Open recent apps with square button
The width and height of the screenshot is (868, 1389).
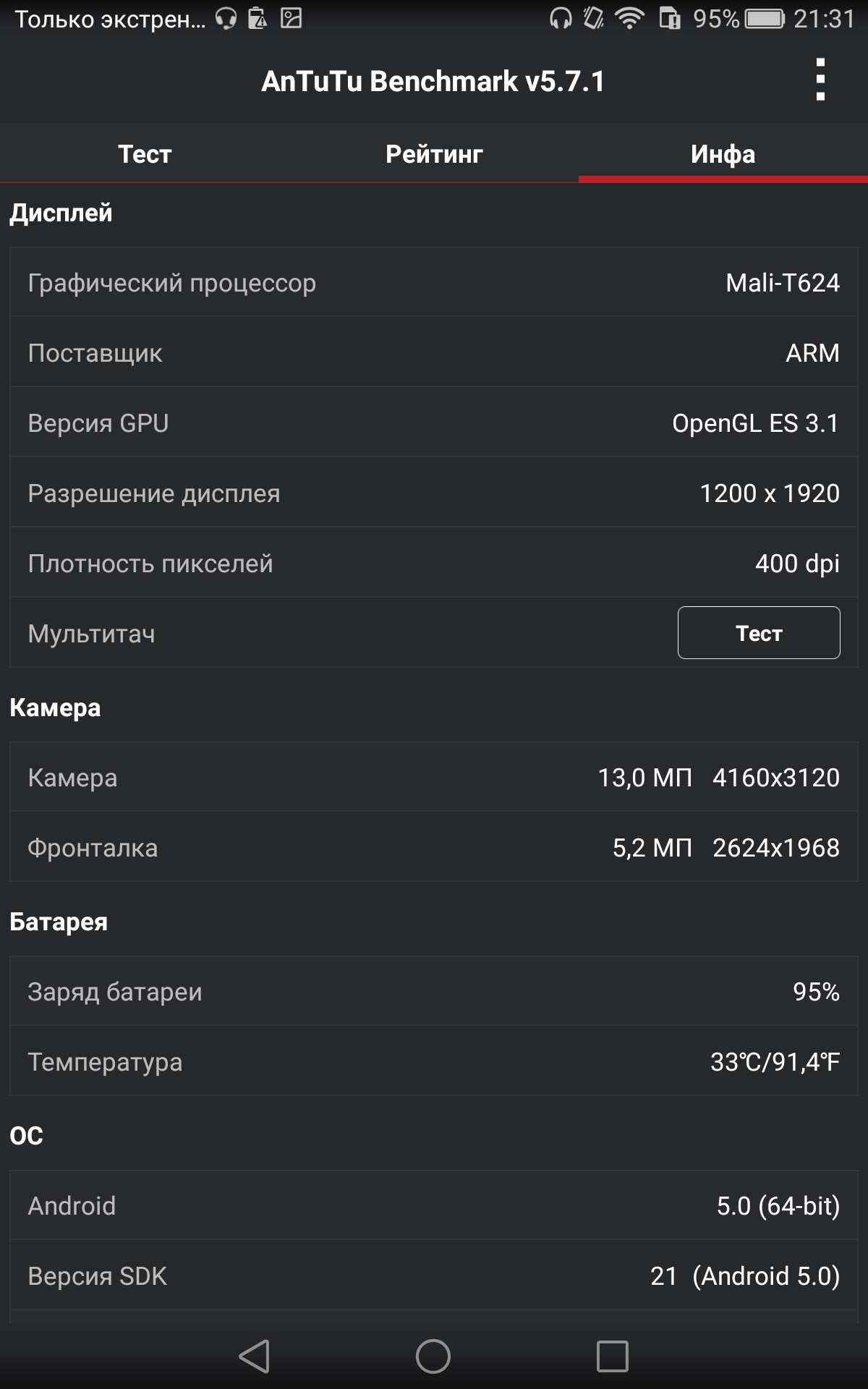point(612,1356)
